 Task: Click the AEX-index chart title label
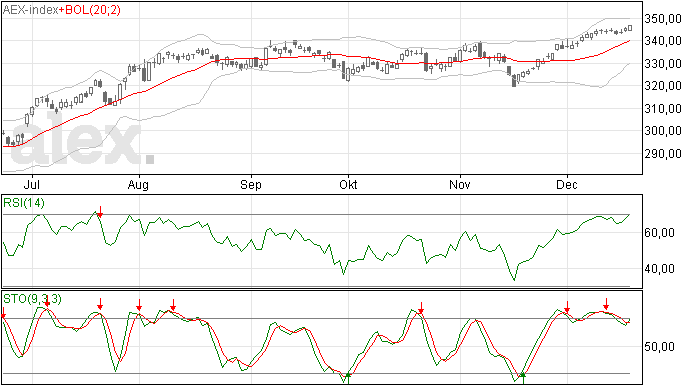coord(30,10)
